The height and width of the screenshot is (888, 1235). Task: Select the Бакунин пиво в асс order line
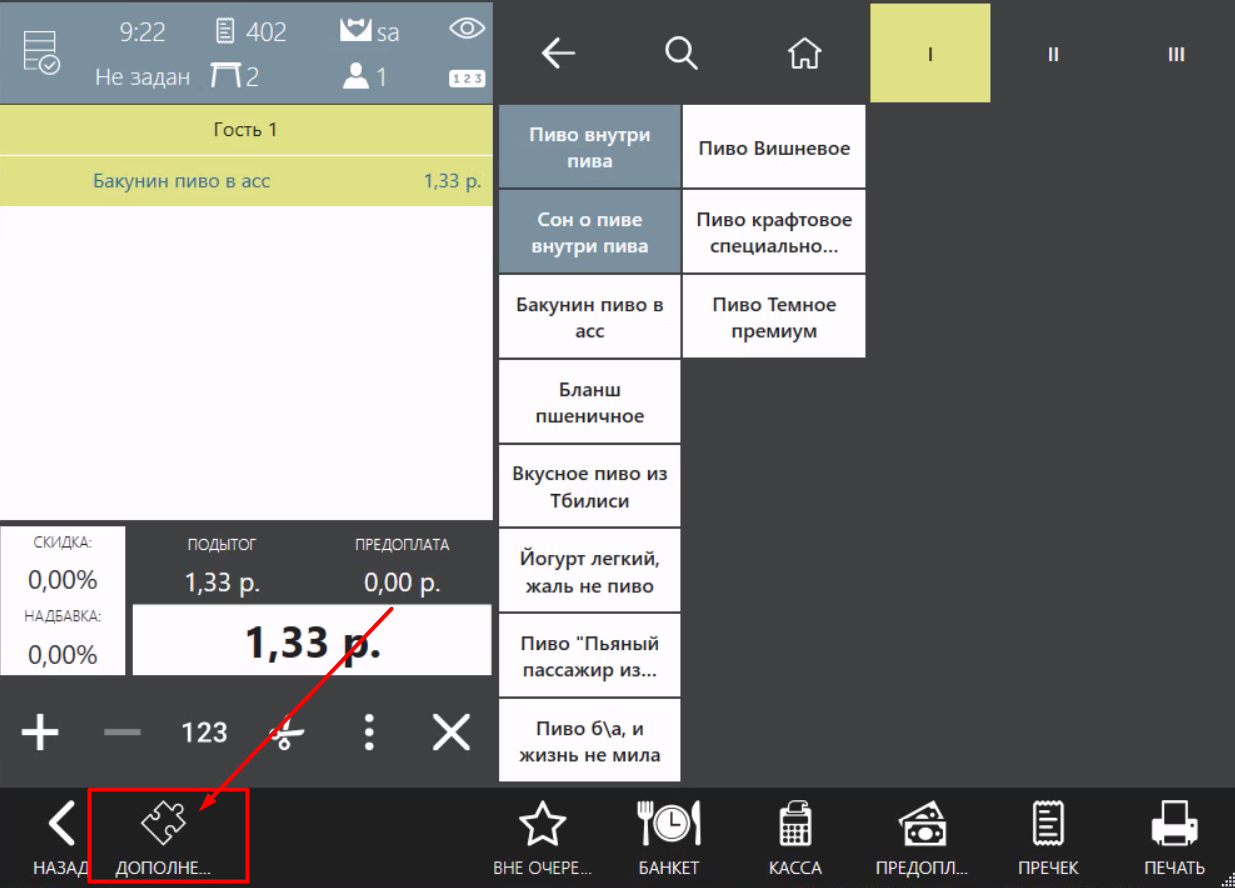pyautogui.click(x=246, y=181)
